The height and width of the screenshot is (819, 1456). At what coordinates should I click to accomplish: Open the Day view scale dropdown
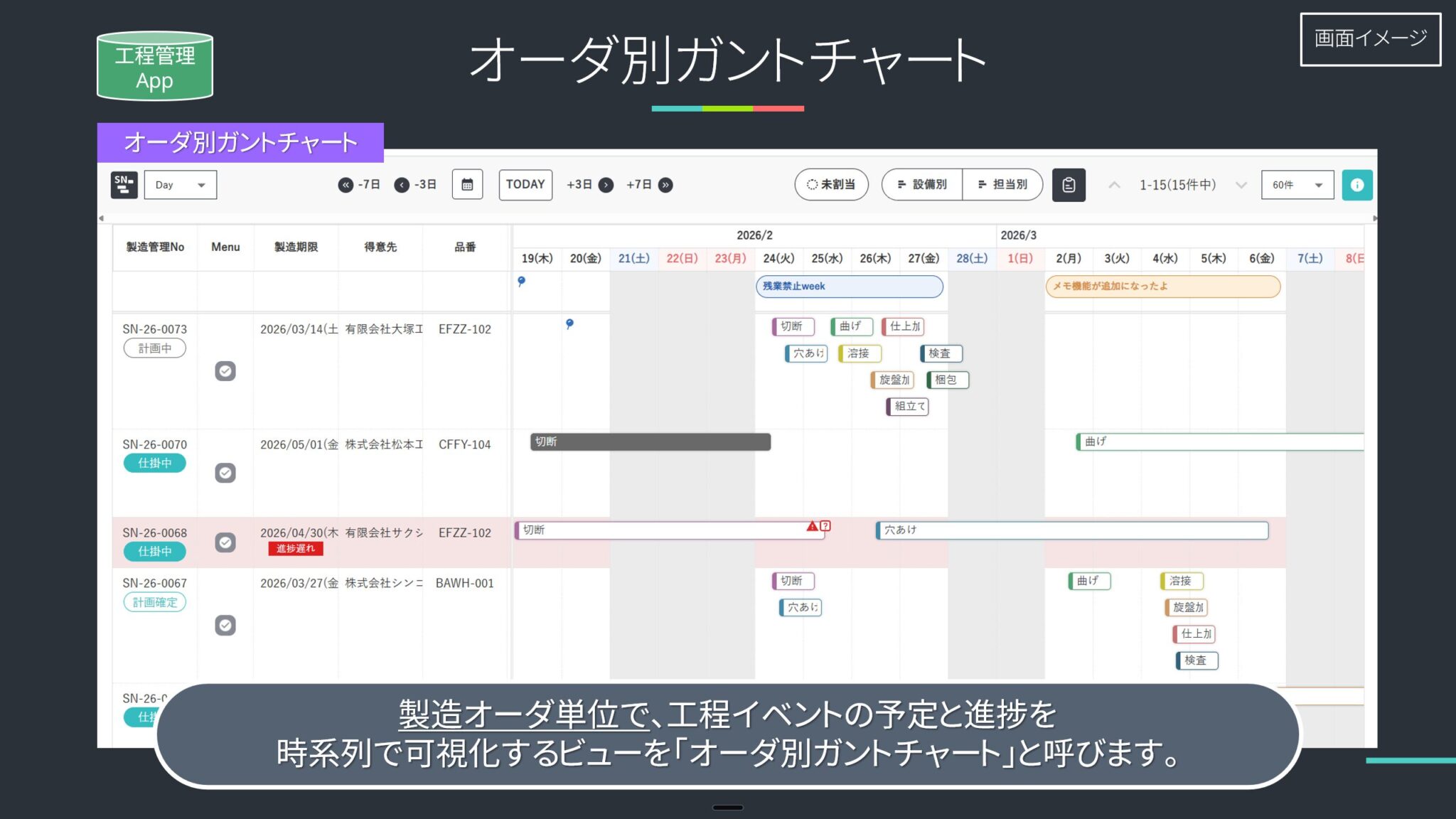(181, 185)
